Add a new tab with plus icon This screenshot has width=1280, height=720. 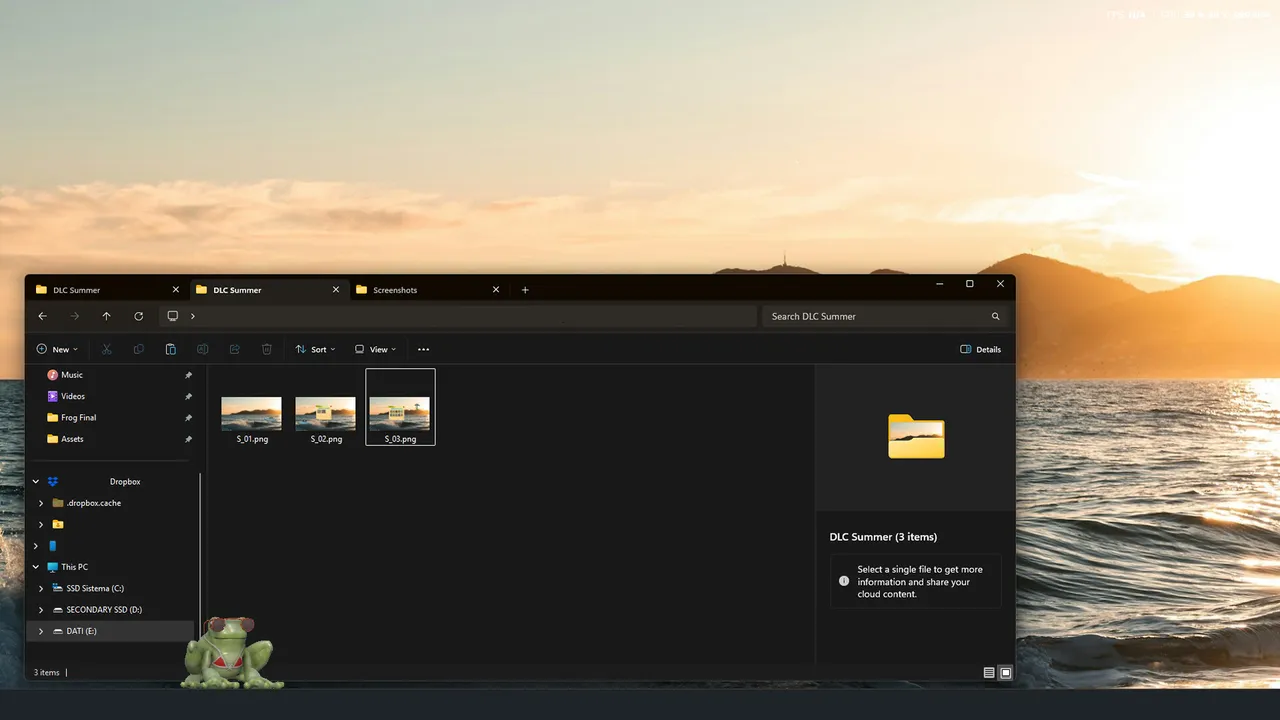(525, 290)
